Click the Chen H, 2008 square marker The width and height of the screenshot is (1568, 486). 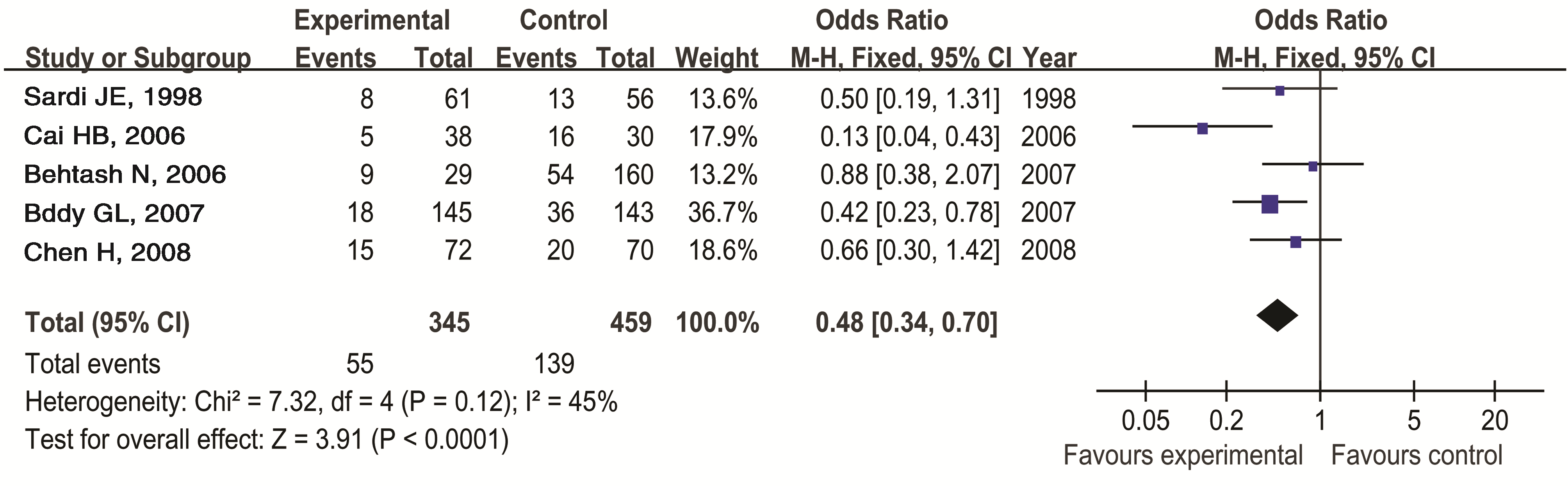1296,242
